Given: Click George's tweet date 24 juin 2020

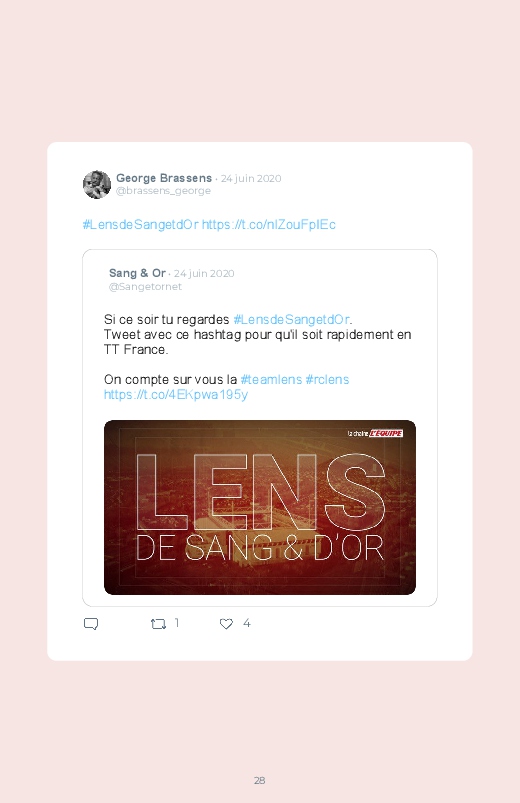Looking at the screenshot, I should (251, 178).
